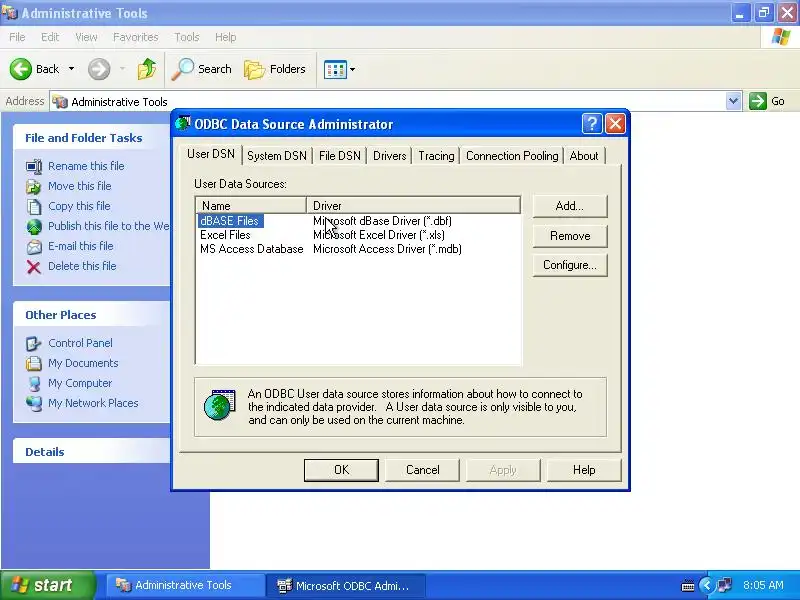This screenshot has height=600, width=800.
Task: Click the My Network Places icon
Action: point(34,404)
